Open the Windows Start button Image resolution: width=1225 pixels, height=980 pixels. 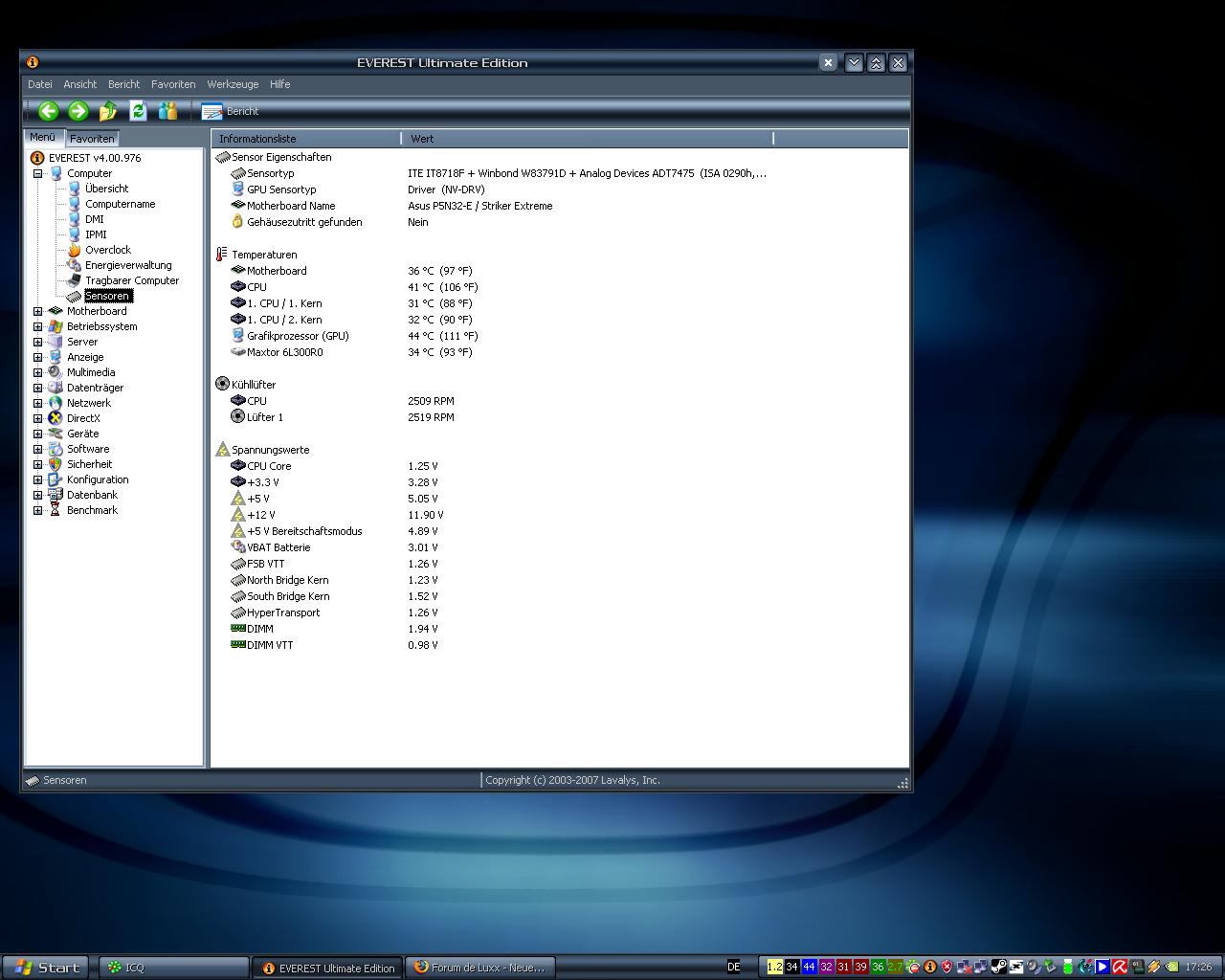[46, 968]
